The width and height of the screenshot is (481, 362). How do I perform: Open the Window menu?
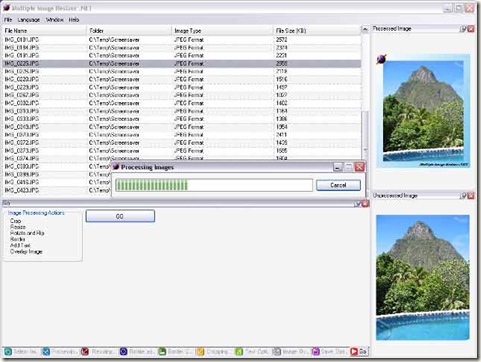(54, 20)
